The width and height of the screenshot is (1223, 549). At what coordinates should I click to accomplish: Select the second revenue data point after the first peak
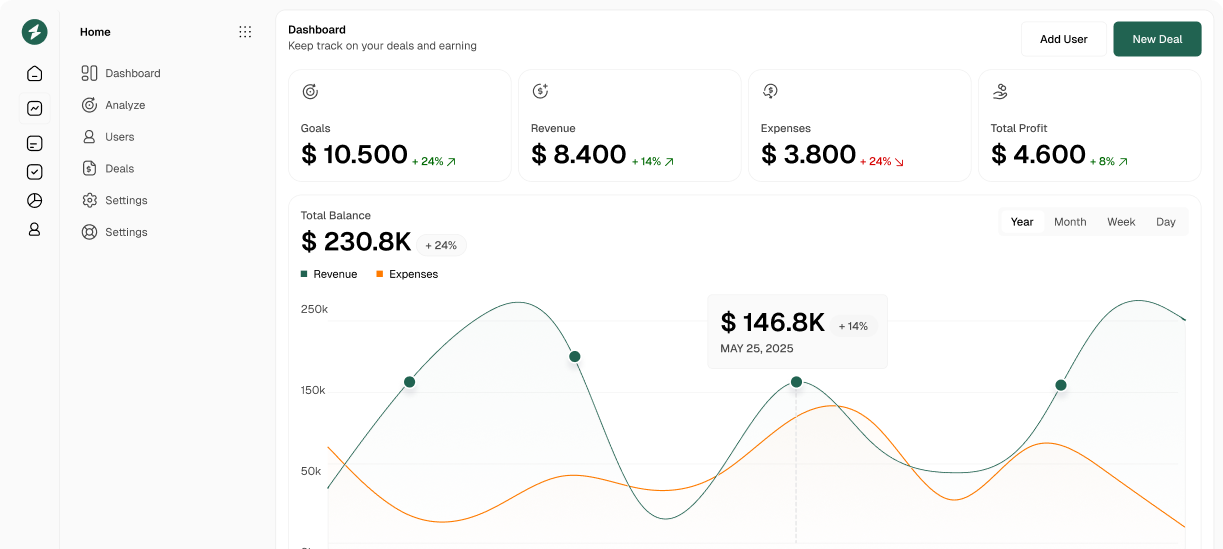point(575,356)
